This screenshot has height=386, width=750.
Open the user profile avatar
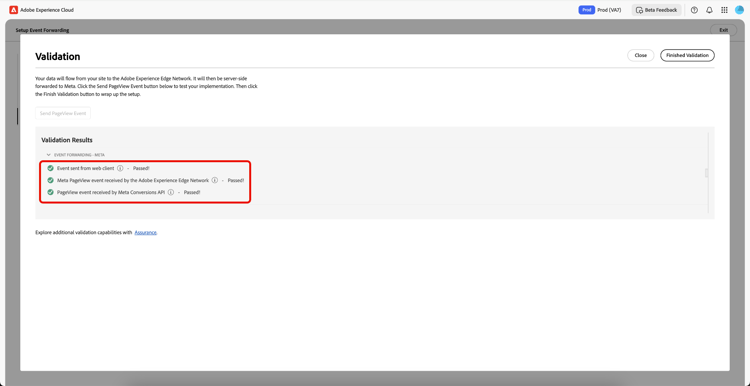pos(739,10)
